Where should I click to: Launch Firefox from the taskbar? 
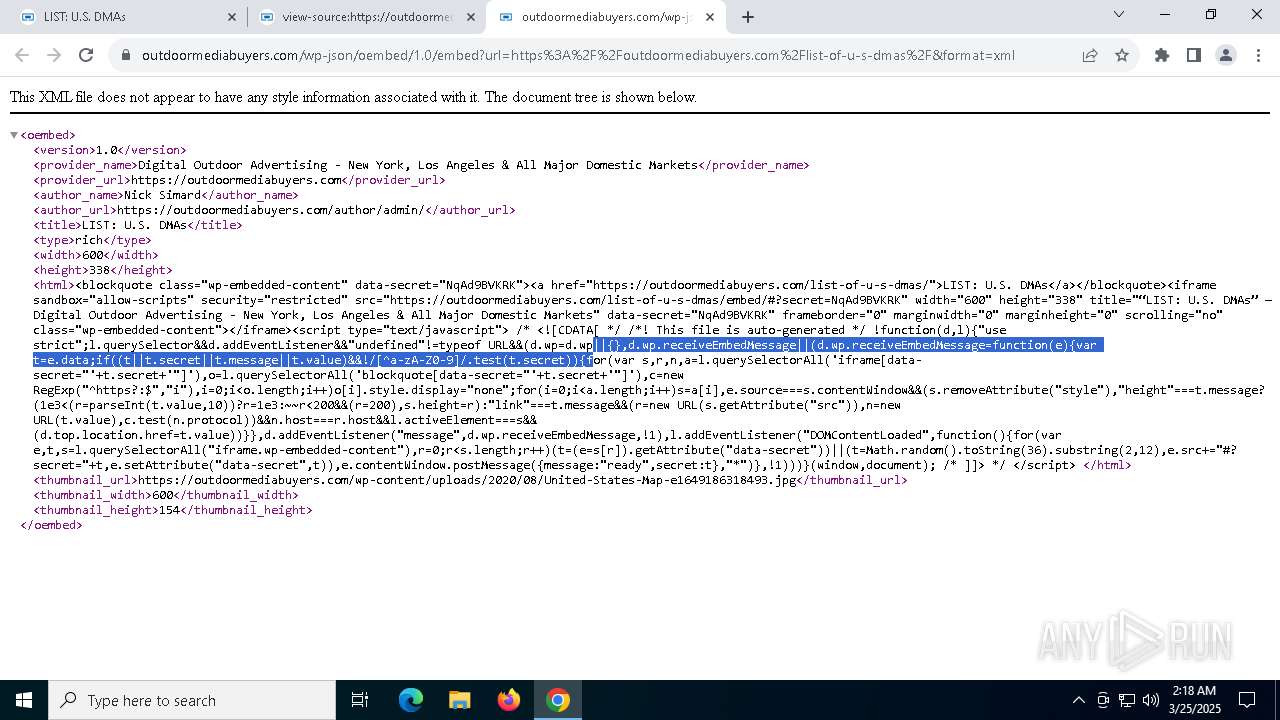(x=509, y=700)
